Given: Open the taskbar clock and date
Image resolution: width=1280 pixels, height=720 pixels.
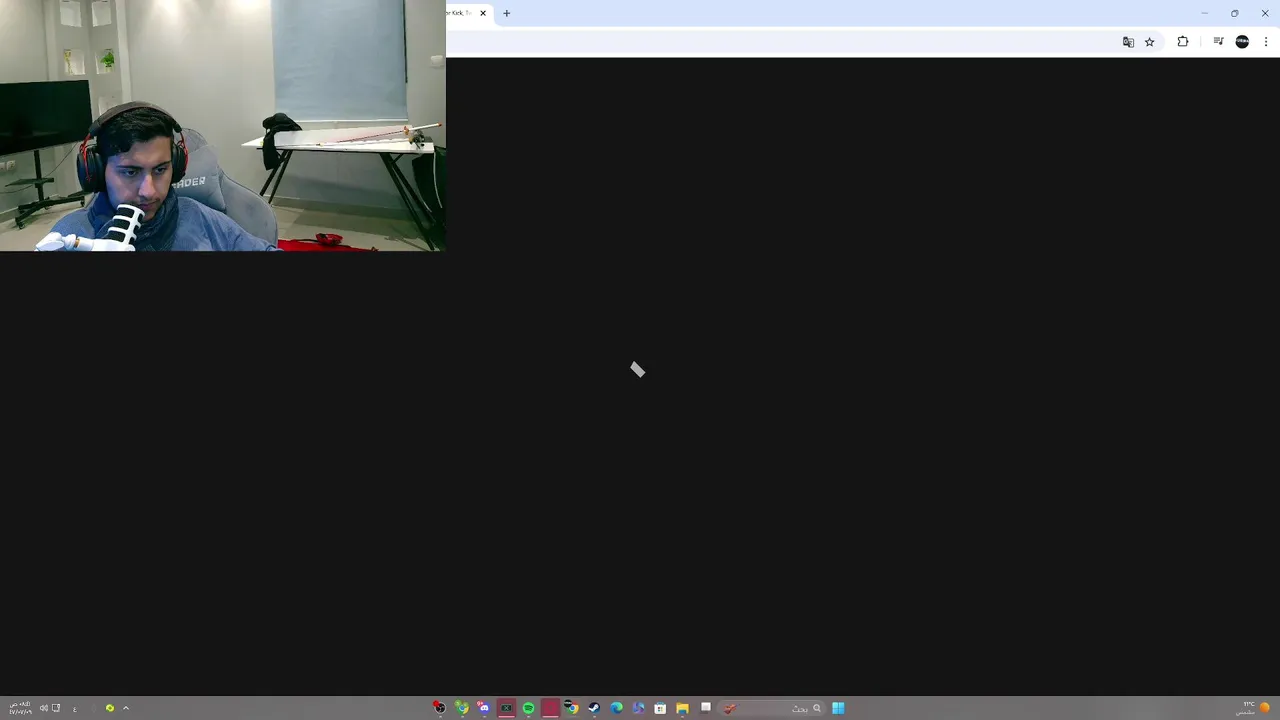Looking at the screenshot, I should pos(19,708).
